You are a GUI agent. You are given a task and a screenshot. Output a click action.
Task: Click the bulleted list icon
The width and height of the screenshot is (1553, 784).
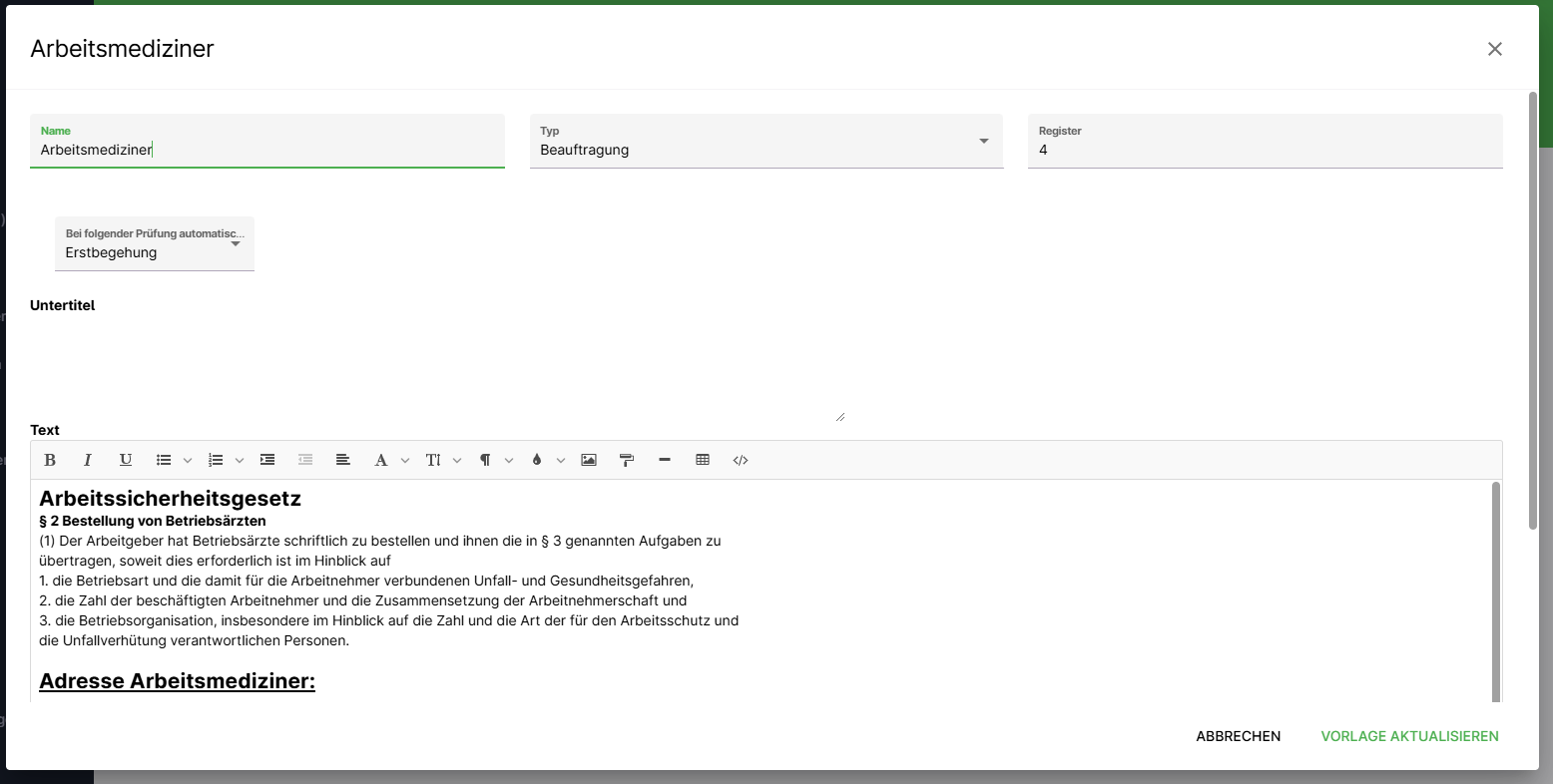click(164, 460)
